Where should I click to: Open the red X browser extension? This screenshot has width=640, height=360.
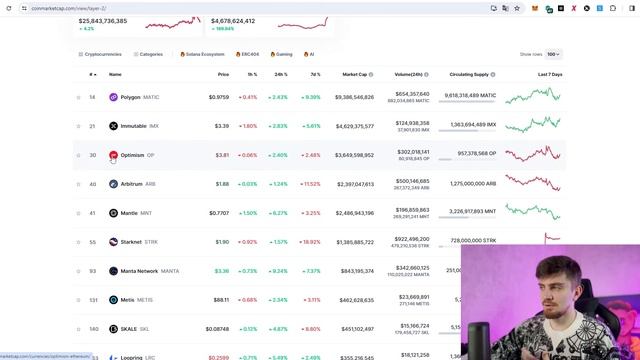(x=574, y=8)
